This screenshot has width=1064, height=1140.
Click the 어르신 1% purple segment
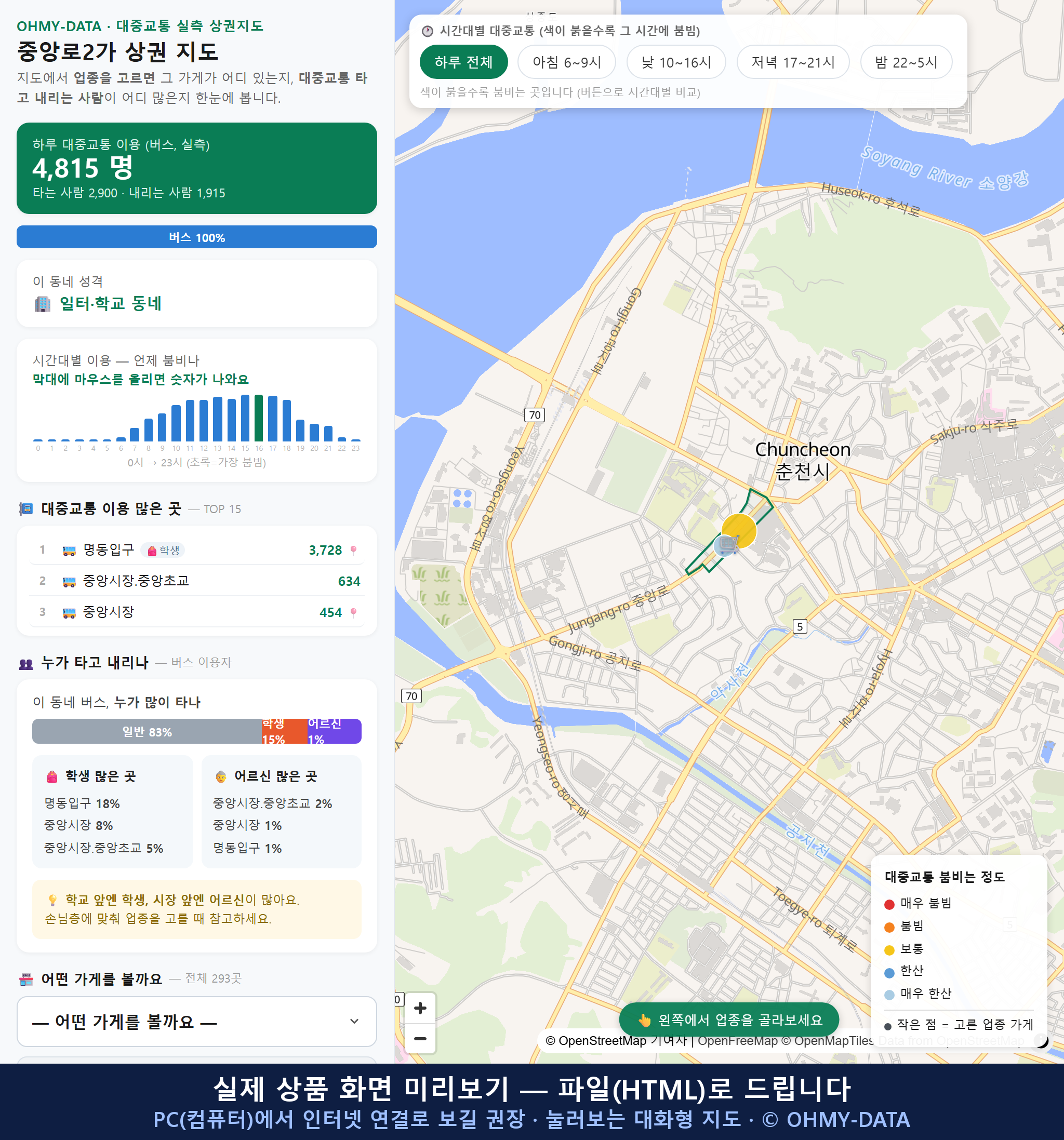coord(334,731)
